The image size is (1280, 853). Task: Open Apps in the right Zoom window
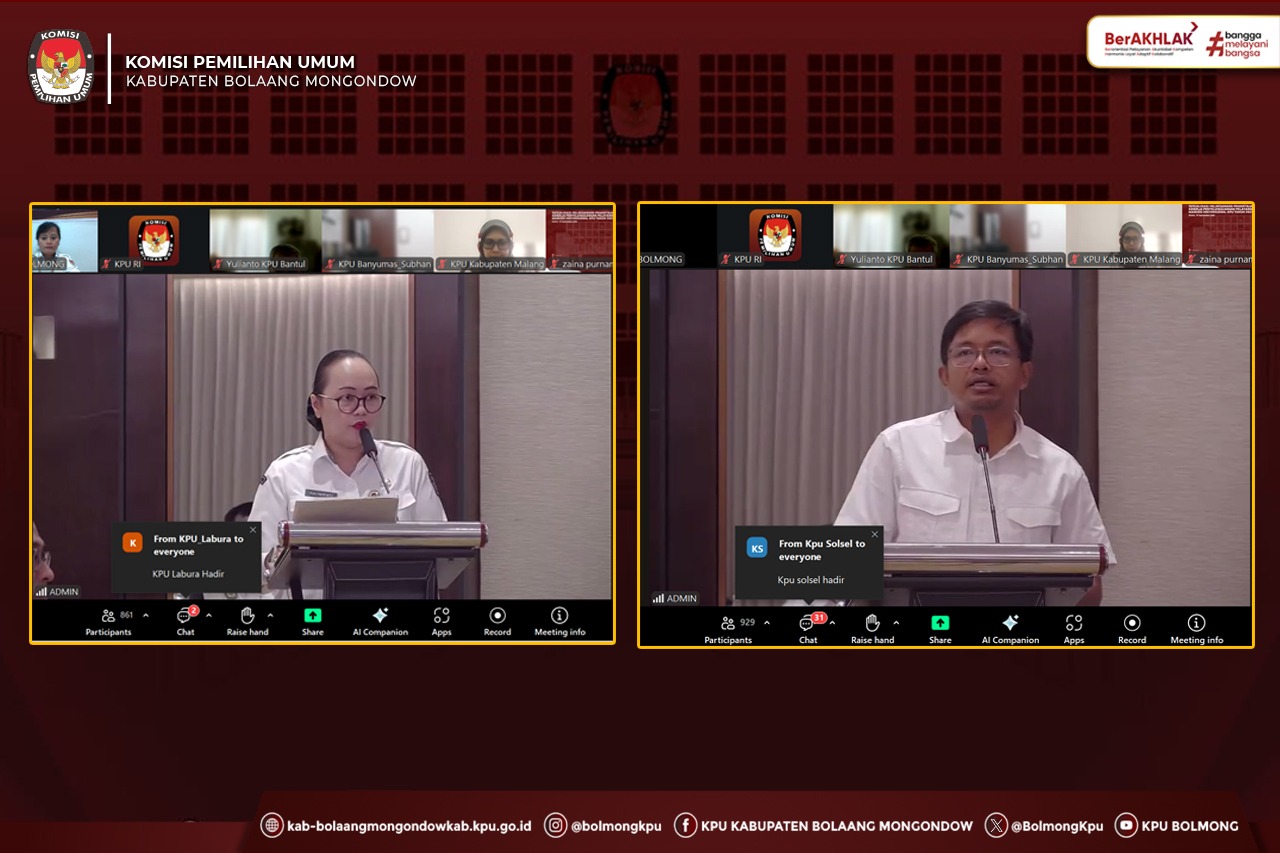[1074, 627]
